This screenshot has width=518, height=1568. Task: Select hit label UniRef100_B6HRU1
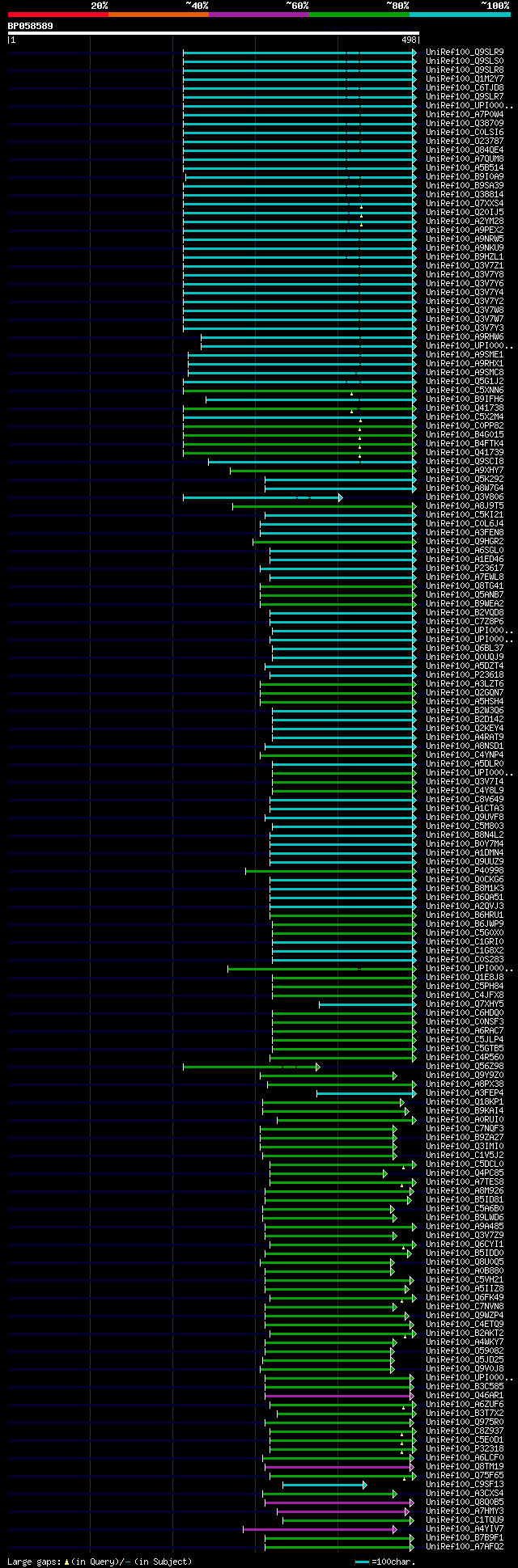[465, 915]
